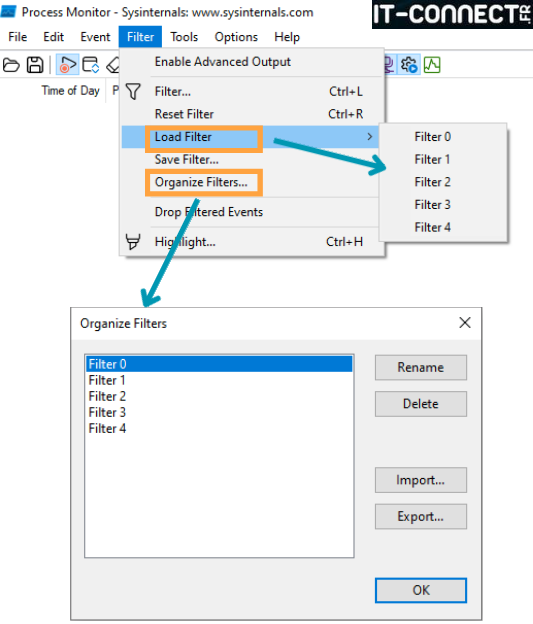Viewport: 533px width, 624px height.
Task: Select Filter 4 in Organize Filters list
Action: click(219, 429)
